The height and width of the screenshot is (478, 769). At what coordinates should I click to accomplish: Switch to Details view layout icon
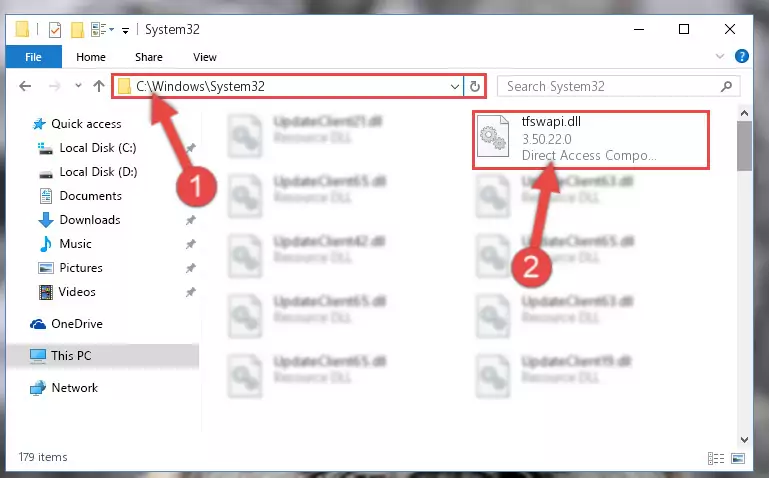[x=716, y=458]
